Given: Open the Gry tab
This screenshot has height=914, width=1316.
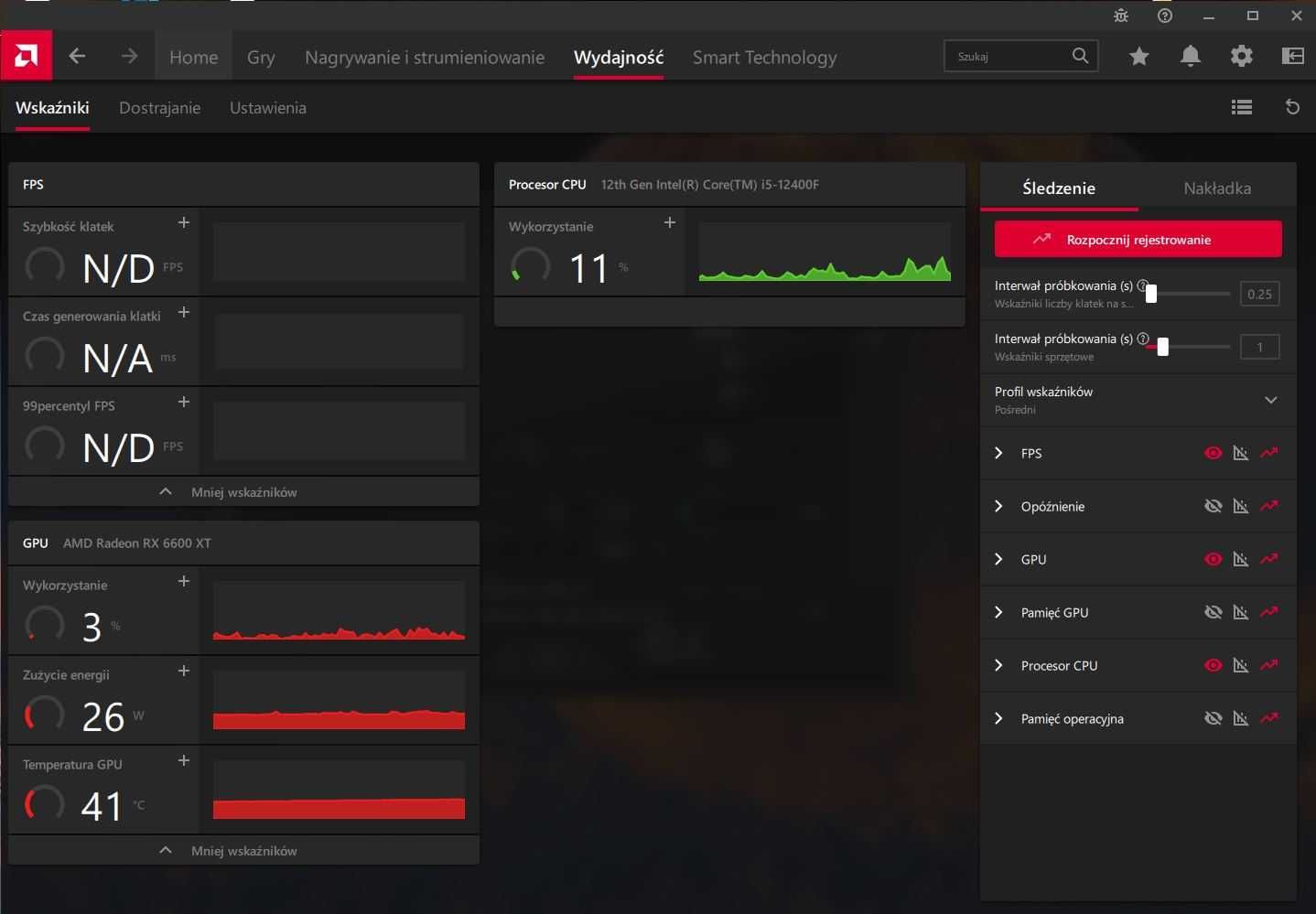Looking at the screenshot, I should pos(261,57).
